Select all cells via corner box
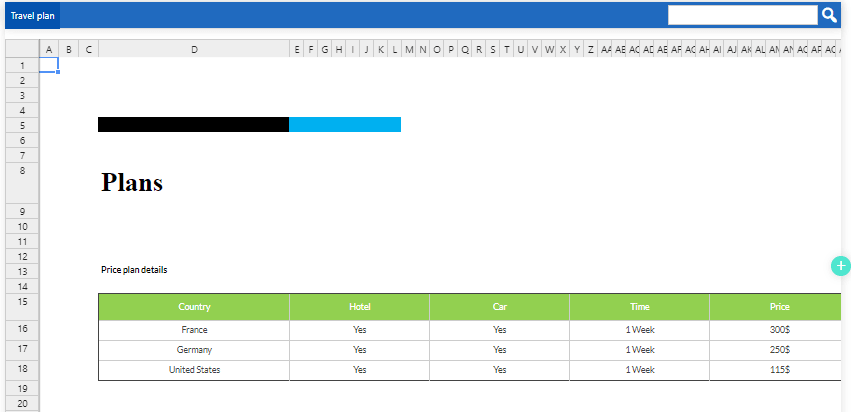This screenshot has height=412, width=851. click(21, 49)
